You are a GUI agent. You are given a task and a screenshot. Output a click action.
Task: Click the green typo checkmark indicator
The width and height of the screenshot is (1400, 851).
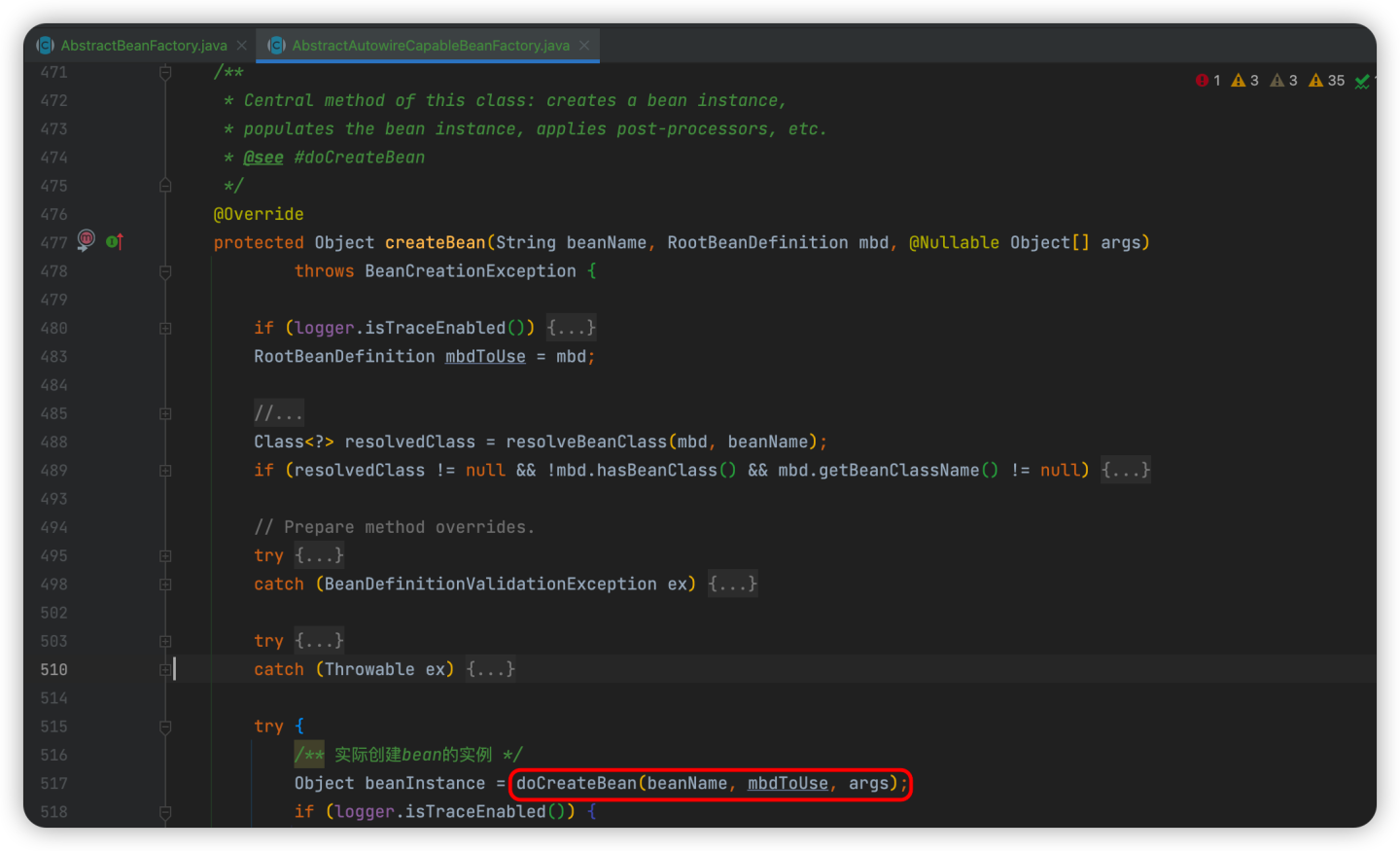1363,82
